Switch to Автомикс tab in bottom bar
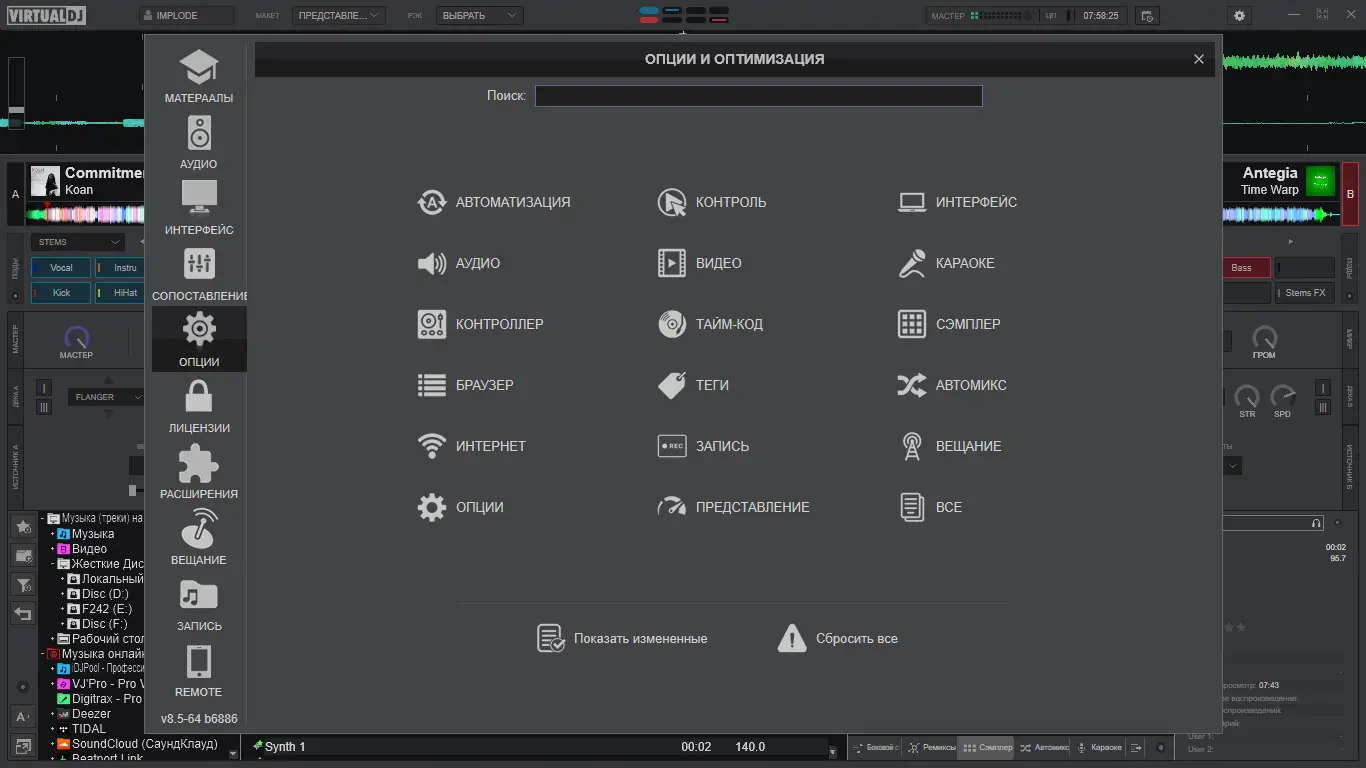This screenshot has height=768, width=1366. [x=1044, y=747]
